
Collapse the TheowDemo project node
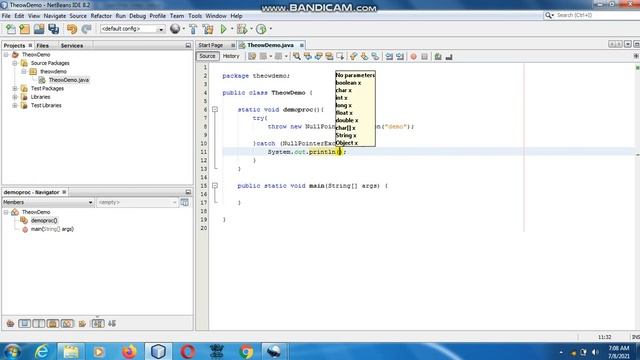(6, 55)
